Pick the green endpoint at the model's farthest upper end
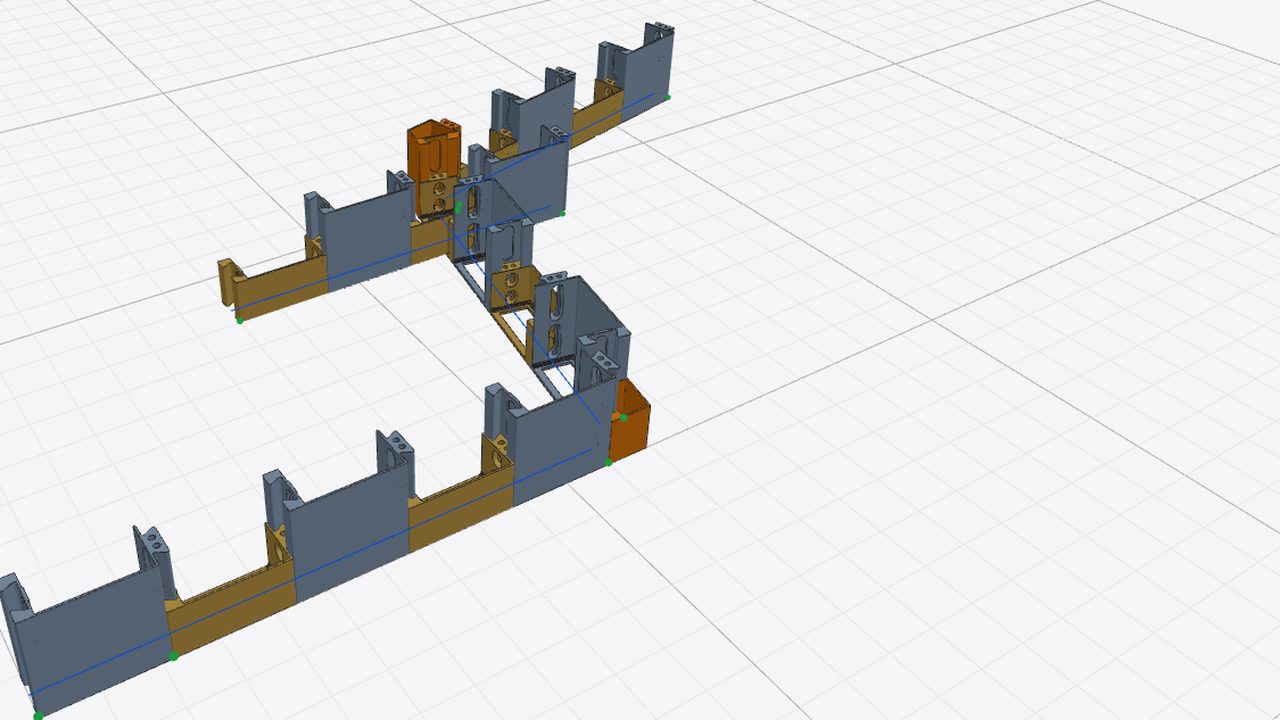 667,97
